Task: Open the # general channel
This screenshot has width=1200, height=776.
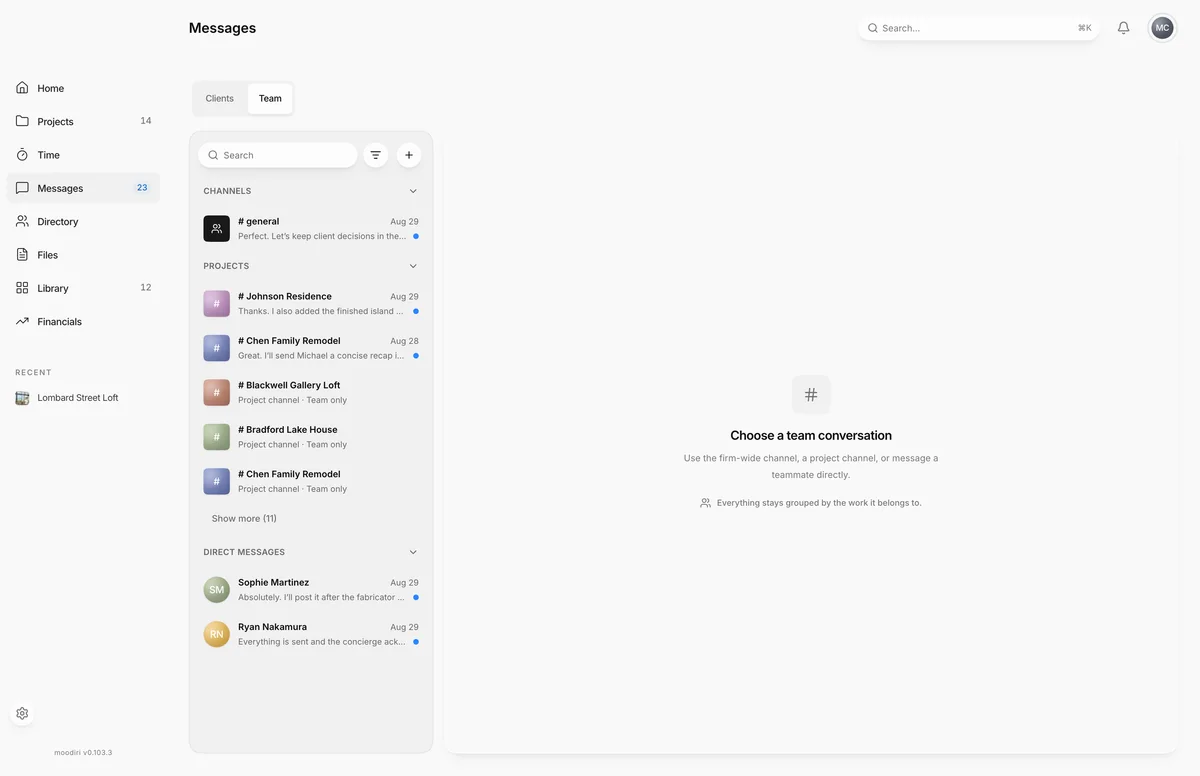Action: [311, 229]
